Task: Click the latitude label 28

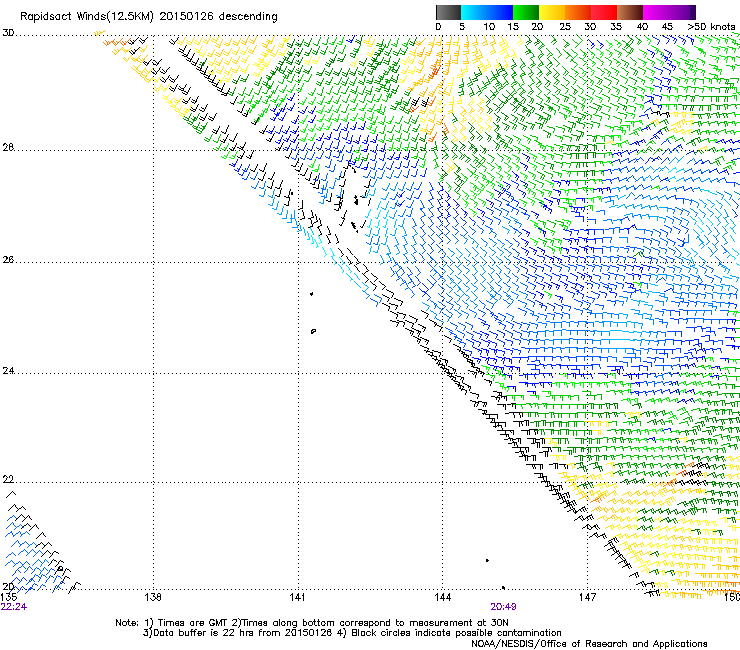Action: click(x=8, y=147)
